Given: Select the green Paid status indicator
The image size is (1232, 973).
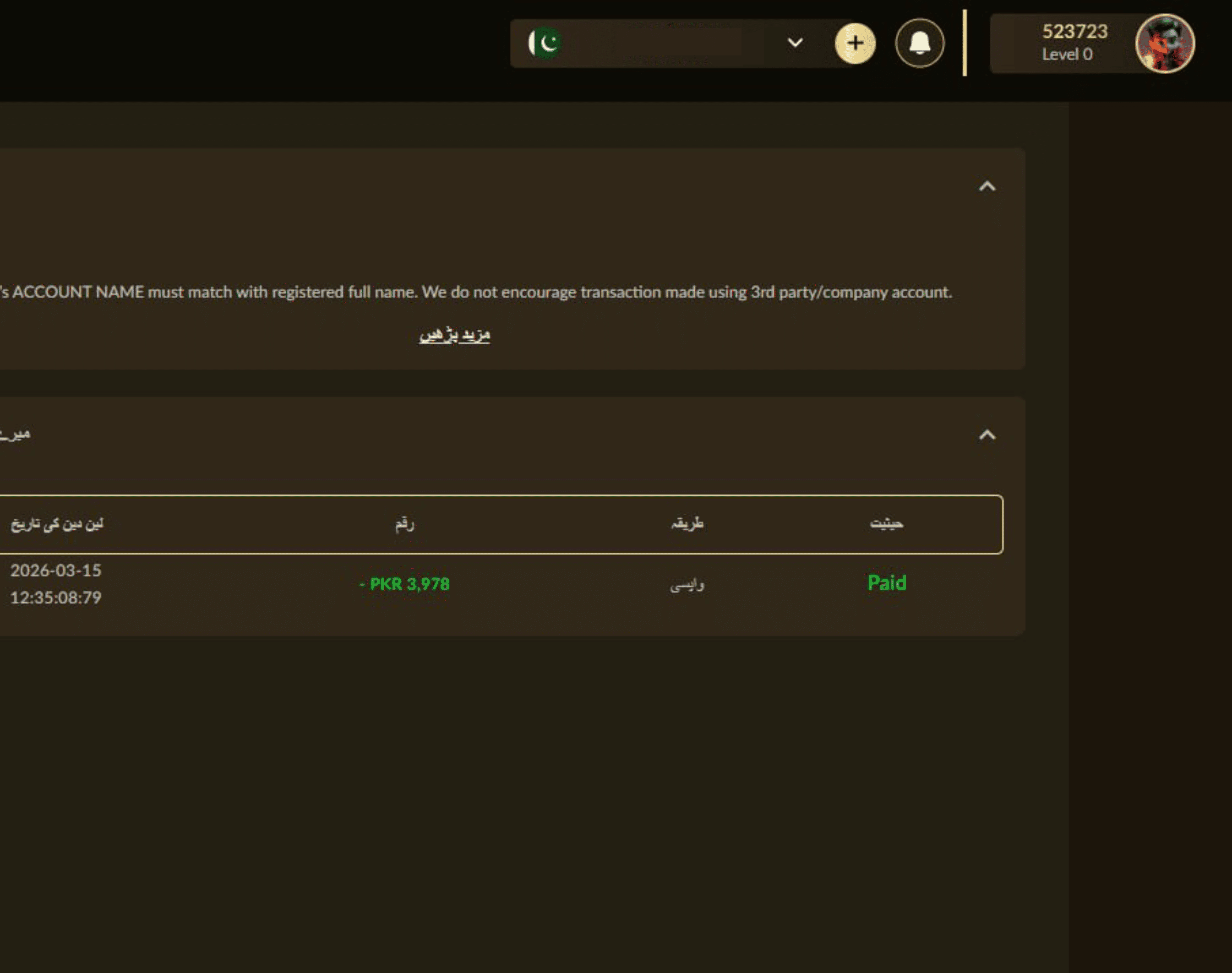Looking at the screenshot, I should (886, 583).
